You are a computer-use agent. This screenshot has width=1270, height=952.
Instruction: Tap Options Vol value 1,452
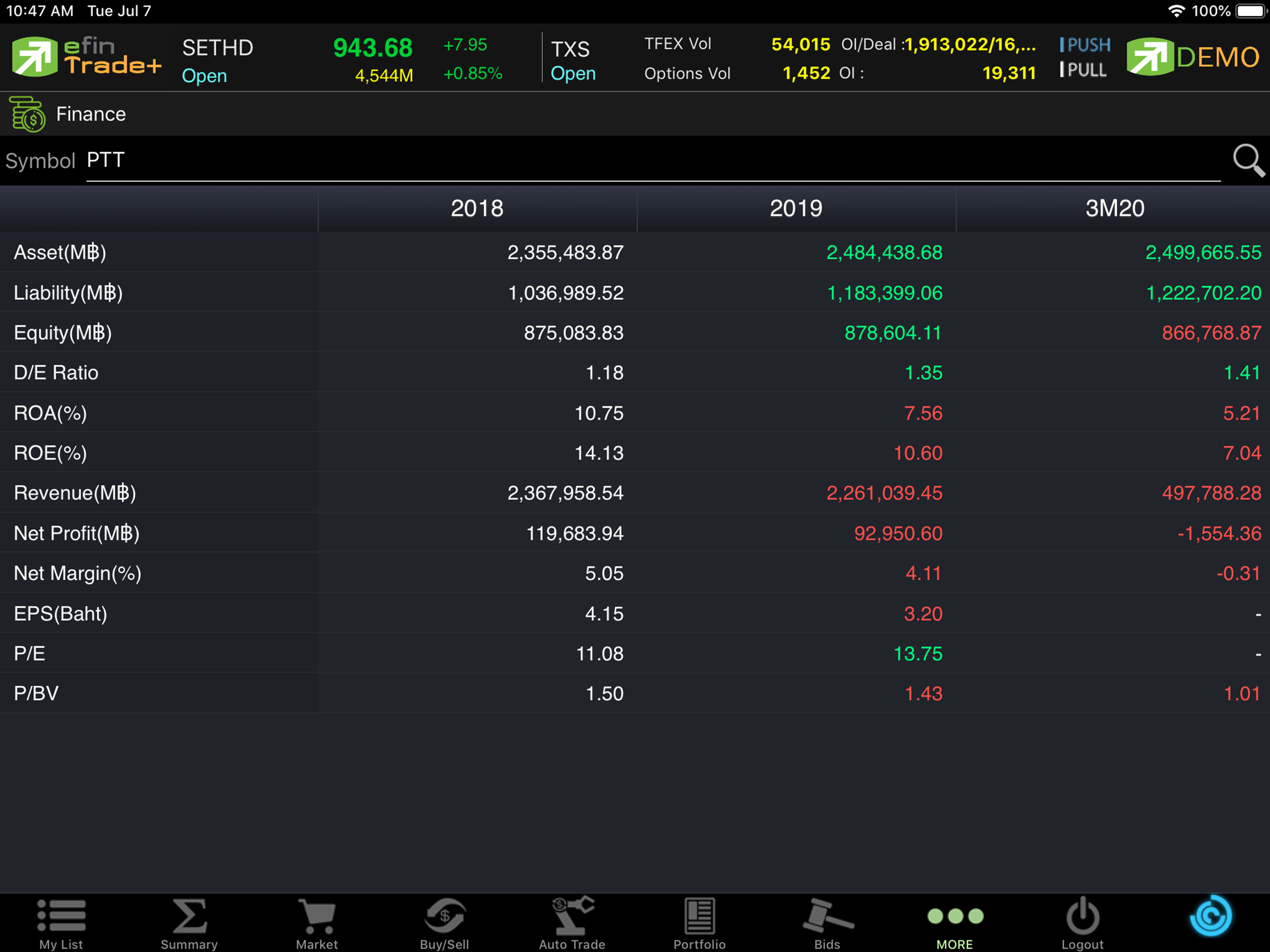coord(806,73)
